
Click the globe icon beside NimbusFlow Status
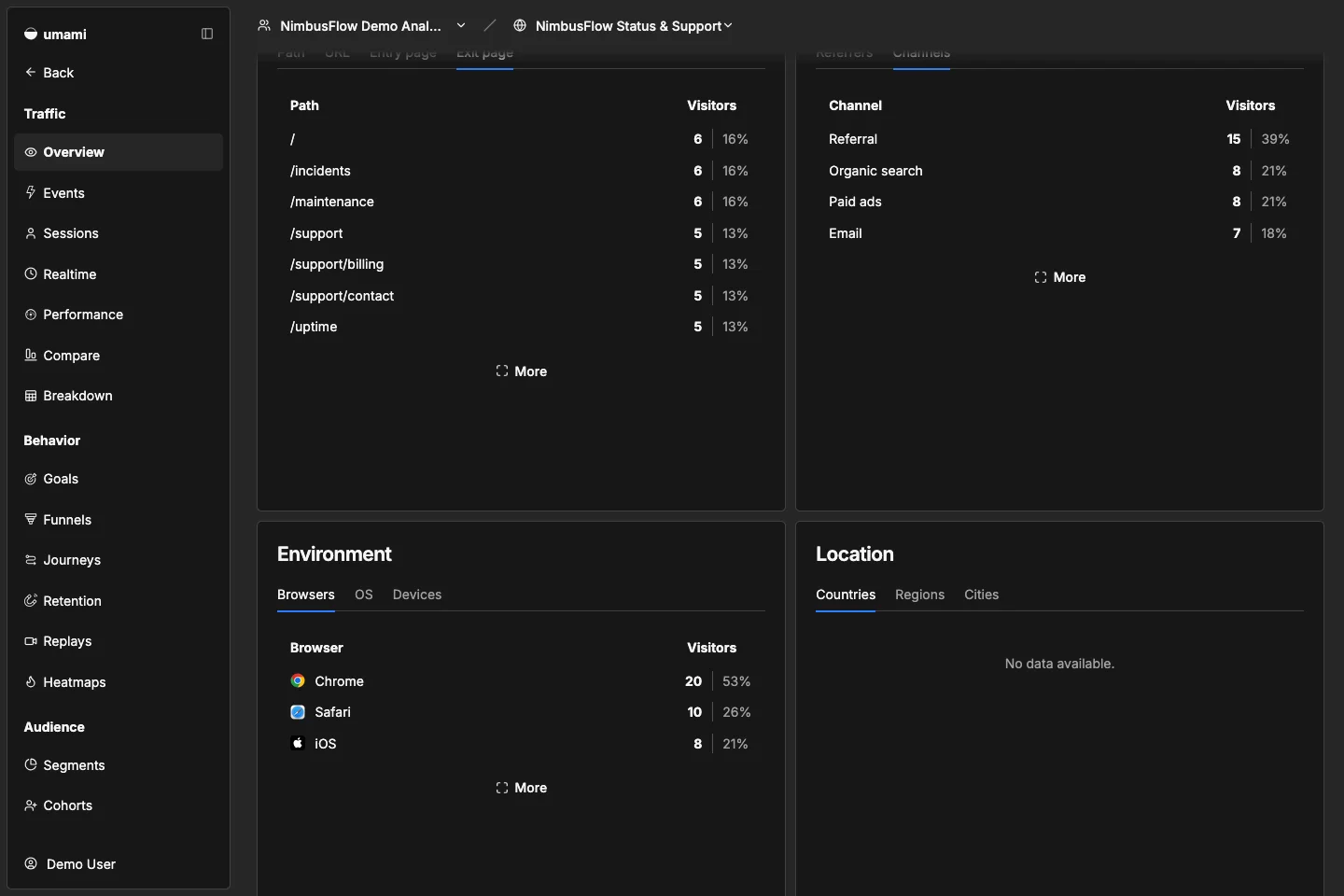click(x=520, y=25)
